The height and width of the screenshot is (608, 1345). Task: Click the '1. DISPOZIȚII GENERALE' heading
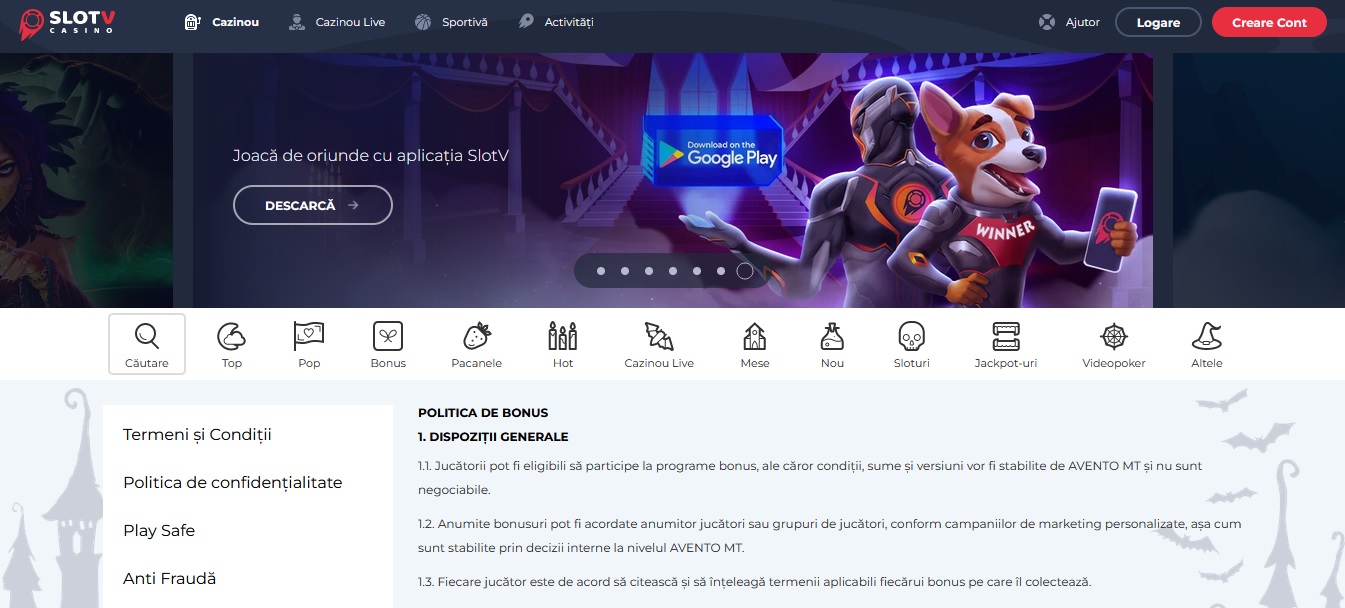coord(493,436)
